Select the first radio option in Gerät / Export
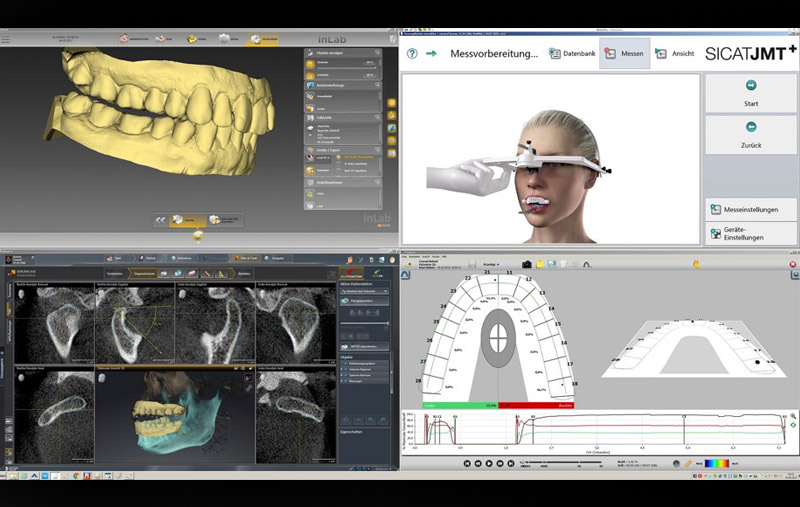Image resolution: width=800 pixels, height=507 pixels. tap(338, 157)
